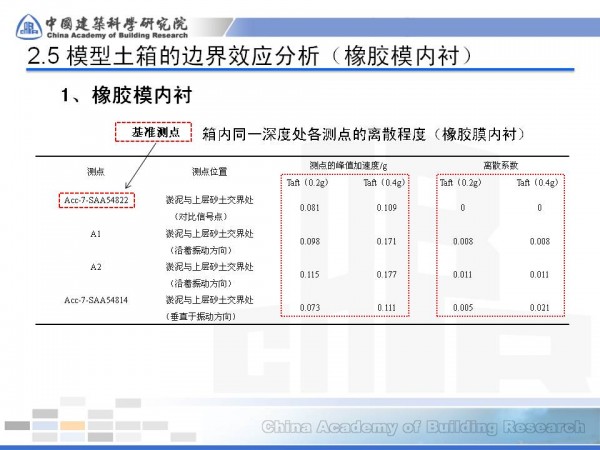
Task: Click the dispersion coefficient value 0.021
Action: 539,307
